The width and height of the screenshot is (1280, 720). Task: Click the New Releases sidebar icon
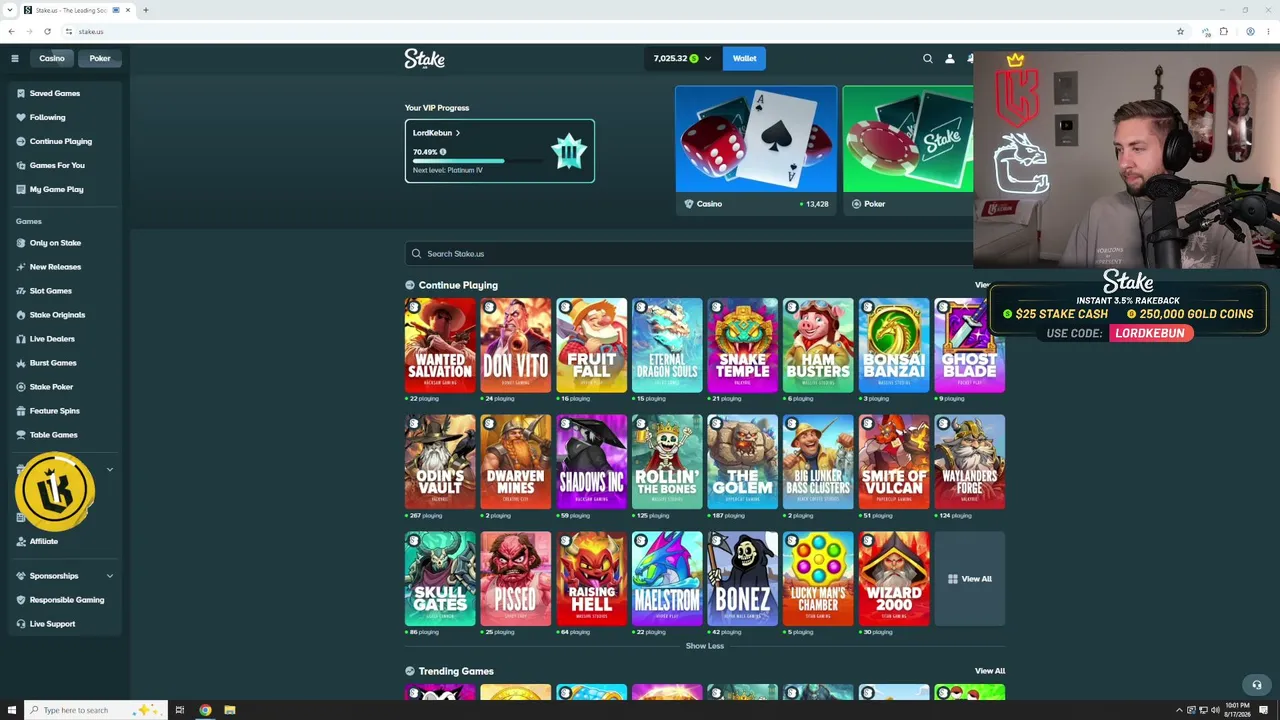tap(21, 267)
